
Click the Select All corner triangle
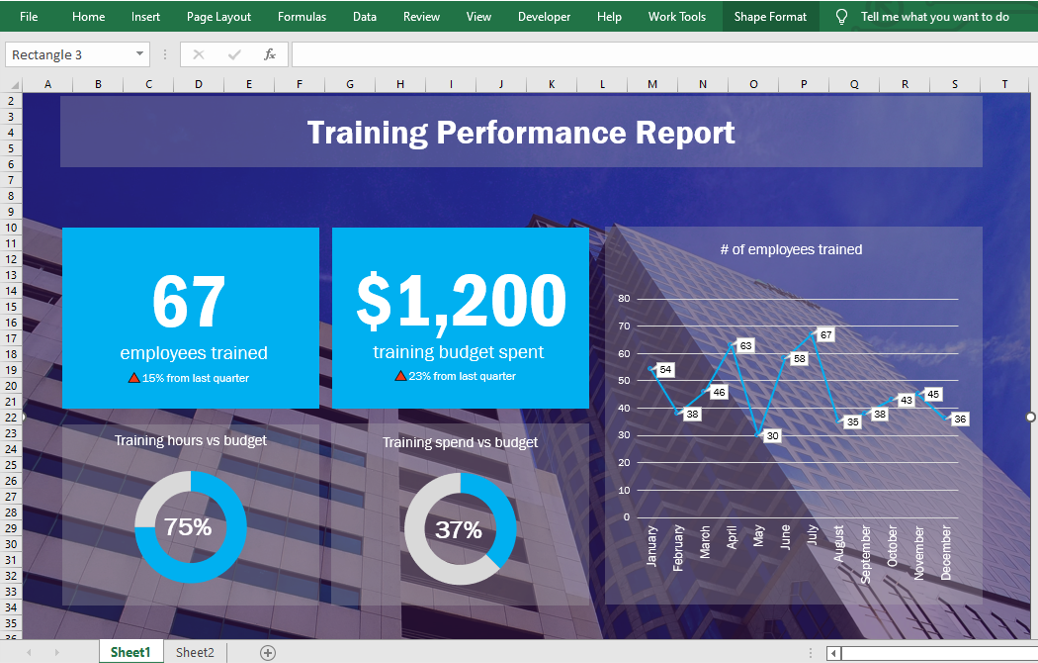click(x=13, y=84)
